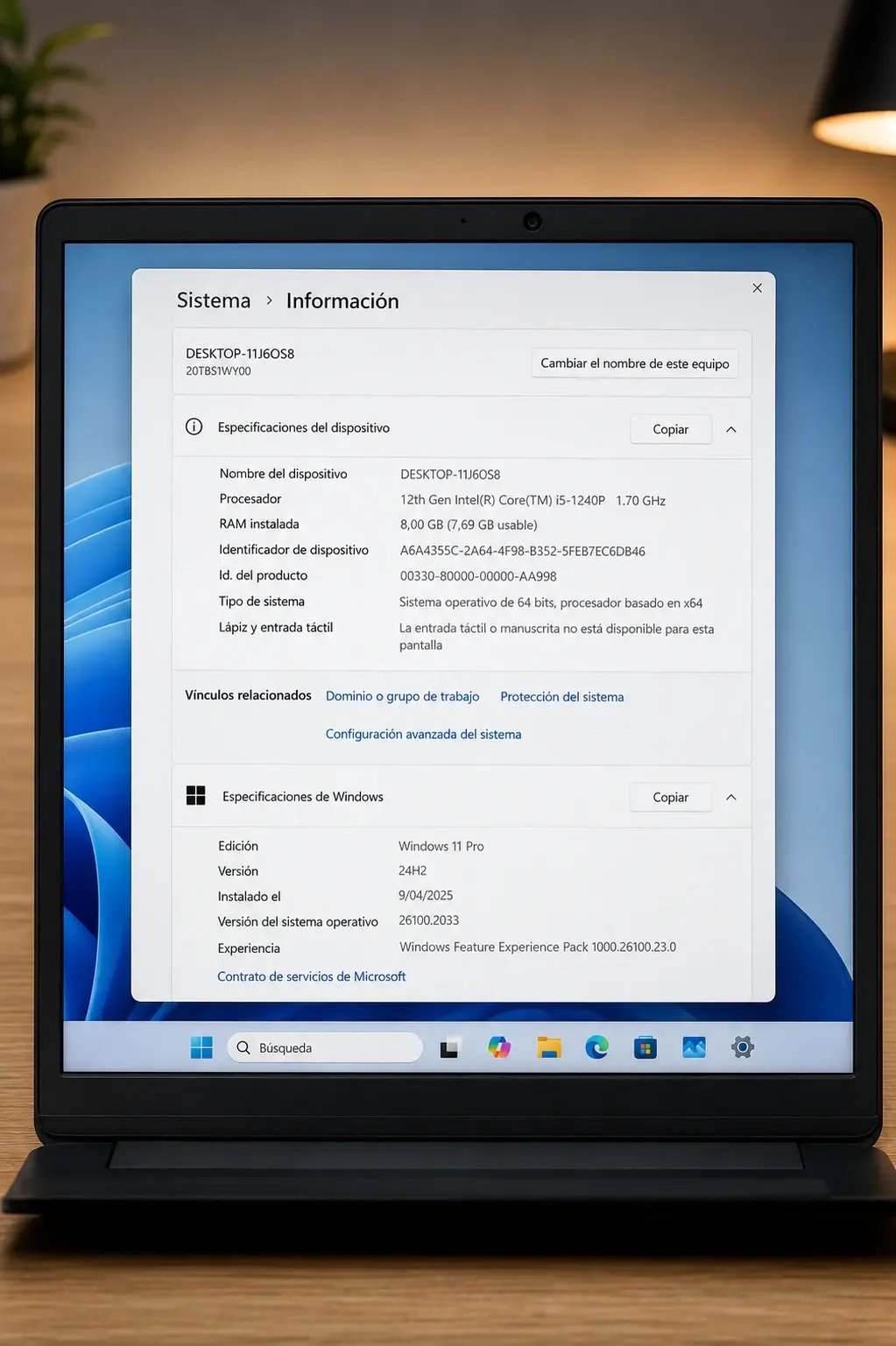Click the Experiencia label
This screenshot has width=896, height=1346.
pos(249,948)
